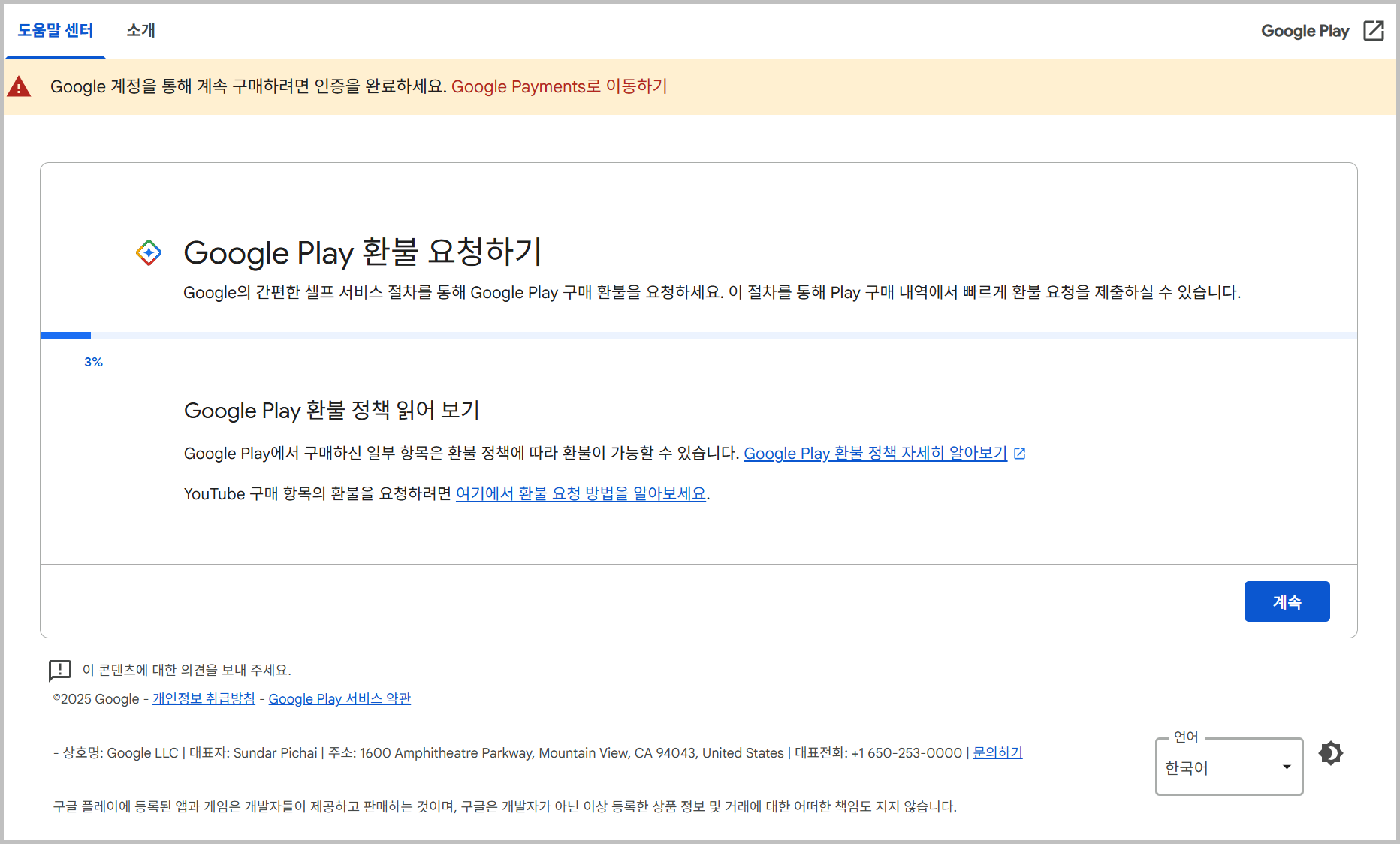This screenshot has width=1400, height=844.
Task: Click the colorful diamond logo beside refund title
Action: 149,252
